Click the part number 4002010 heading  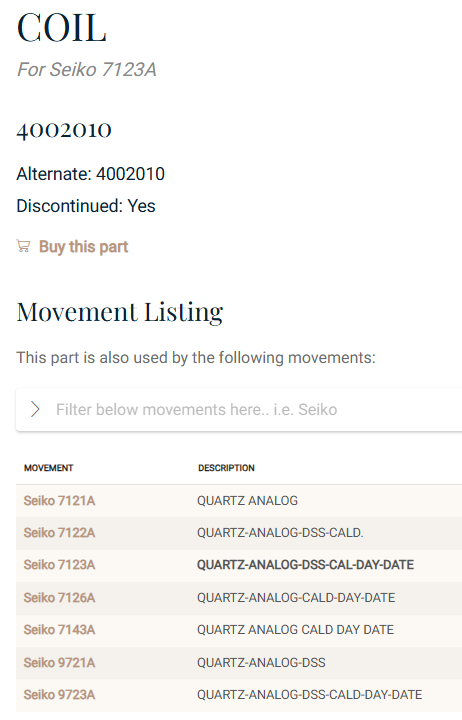(x=64, y=130)
